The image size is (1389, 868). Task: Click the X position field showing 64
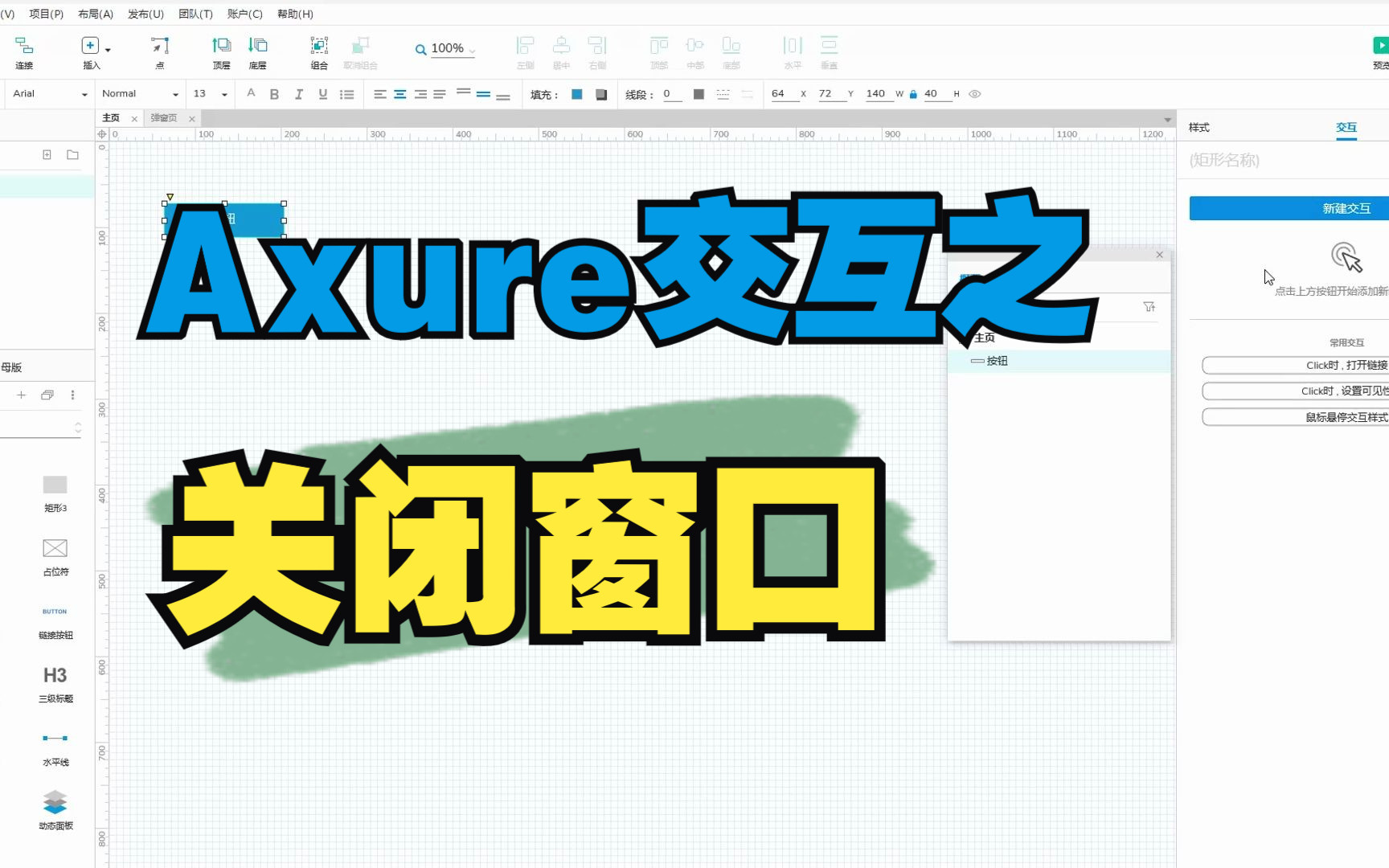tap(783, 94)
